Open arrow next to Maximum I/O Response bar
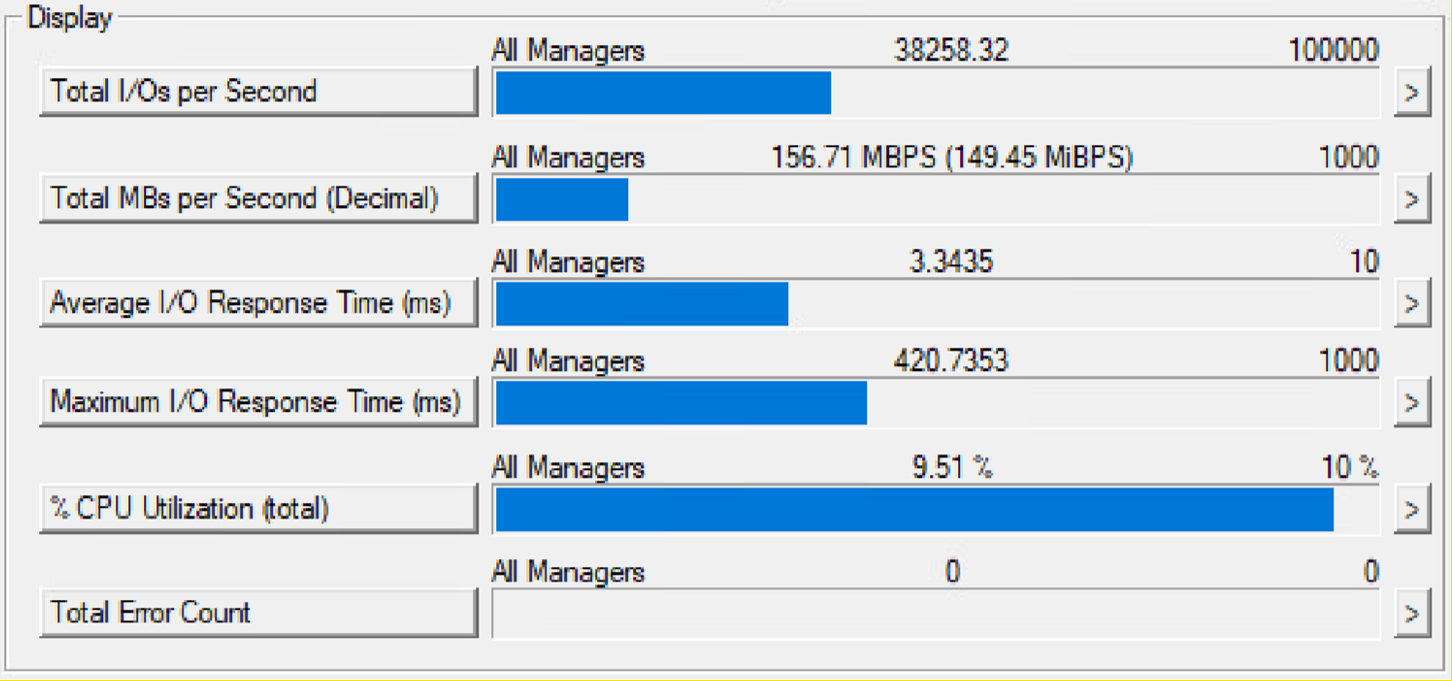This screenshot has height=681, width=1452. (1412, 404)
